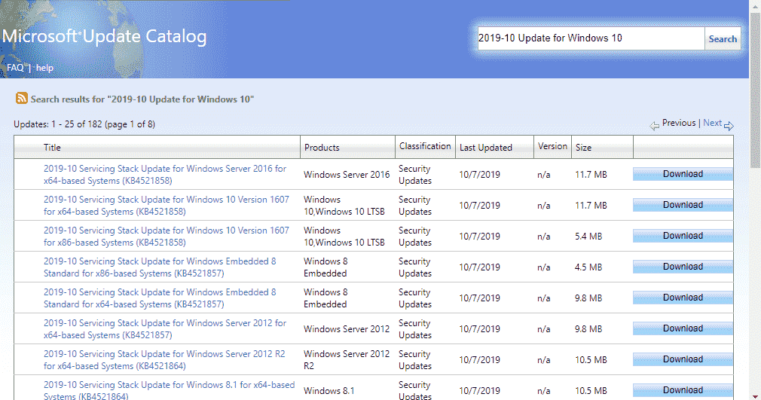
Task: Focus the search box containing '2019-10 Update for Windows 10'
Action: pyautogui.click(x=590, y=38)
